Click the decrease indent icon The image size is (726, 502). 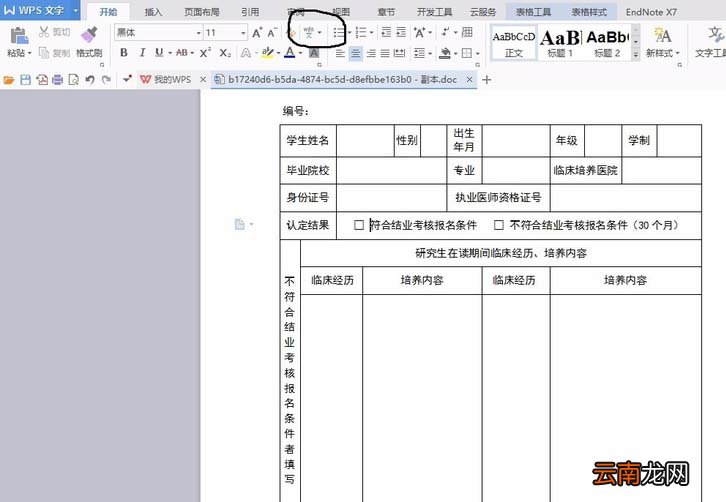coord(386,32)
